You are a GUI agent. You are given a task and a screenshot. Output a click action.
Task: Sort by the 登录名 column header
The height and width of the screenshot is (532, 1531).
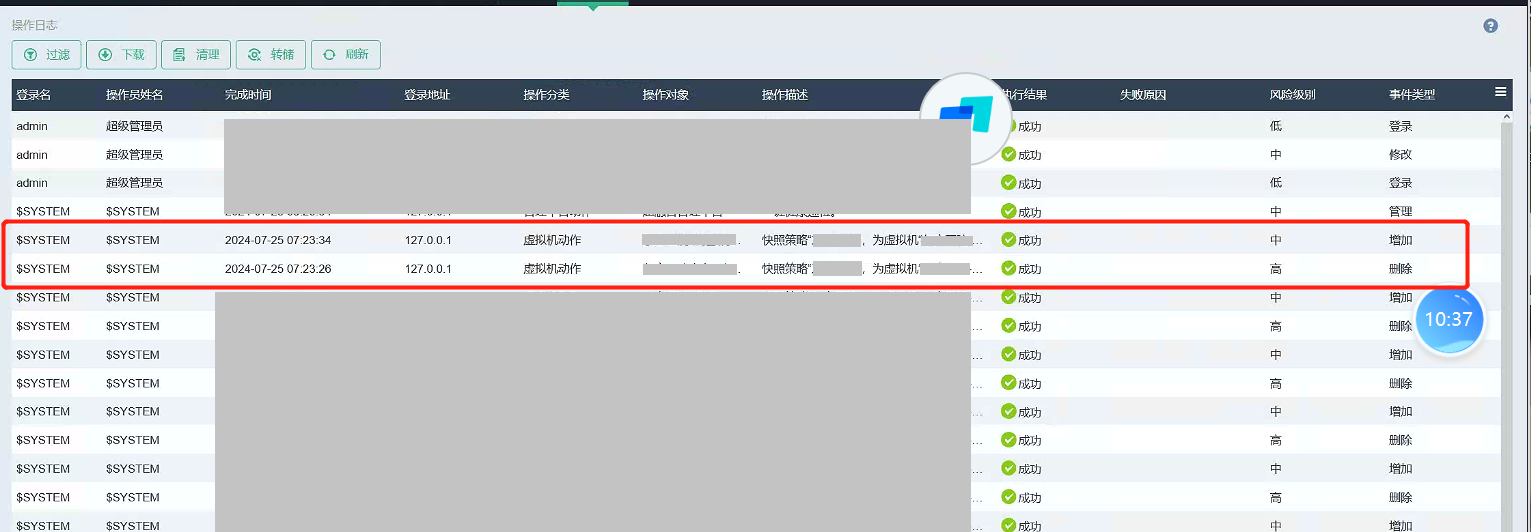point(34,95)
